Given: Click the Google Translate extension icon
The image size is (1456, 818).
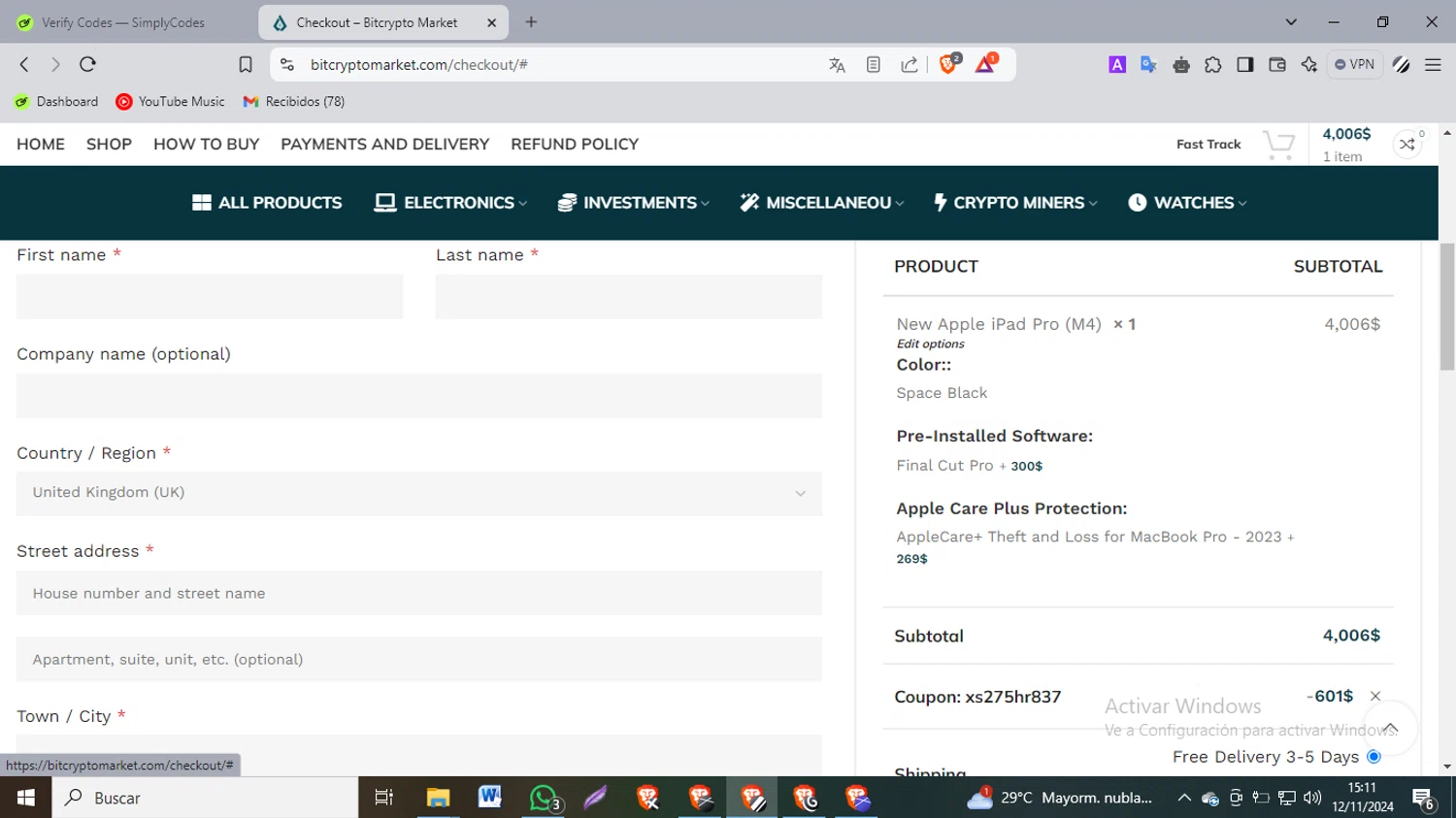Looking at the screenshot, I should (1148, 64).
